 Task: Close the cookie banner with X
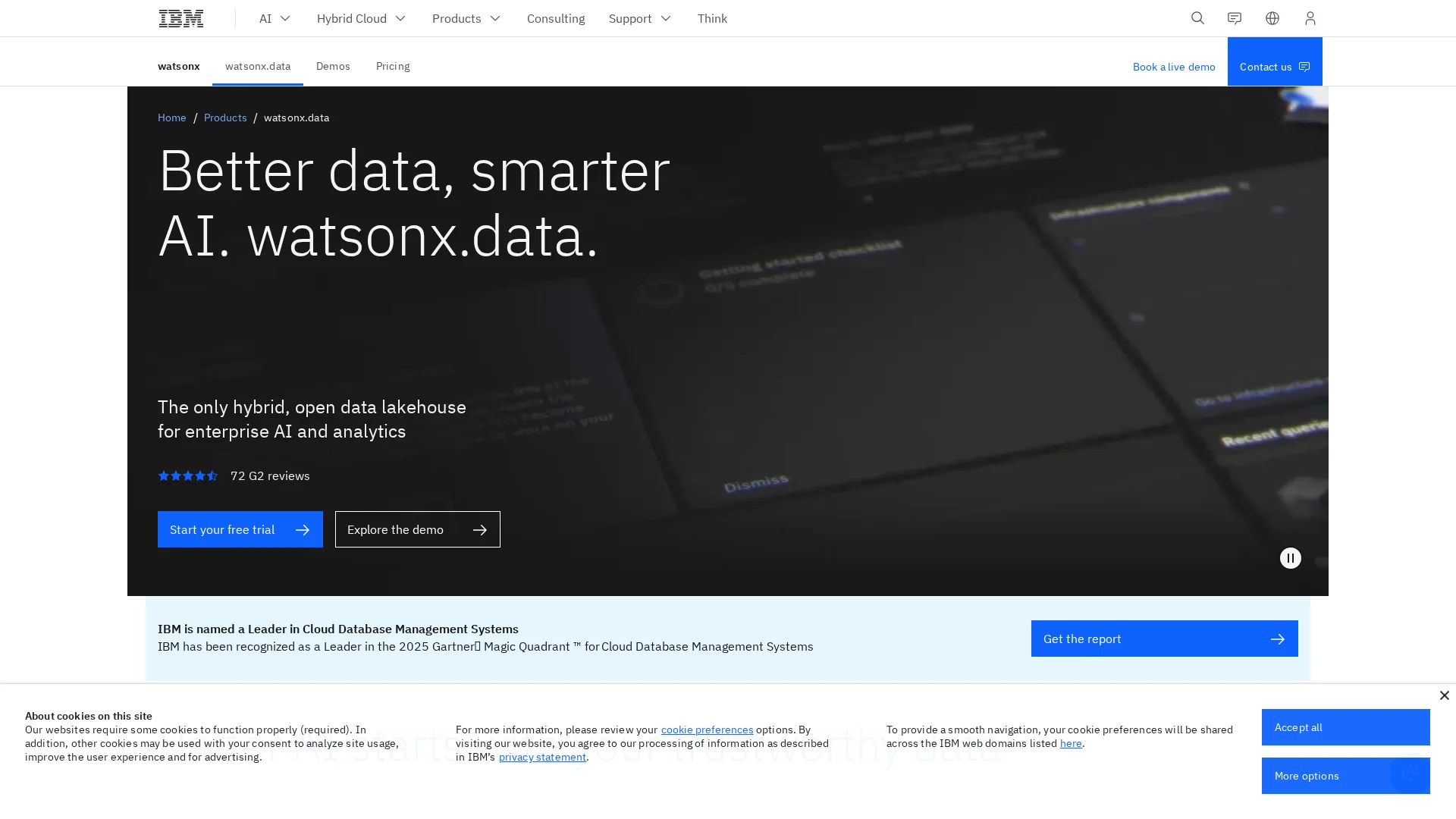coord(1444,695)
